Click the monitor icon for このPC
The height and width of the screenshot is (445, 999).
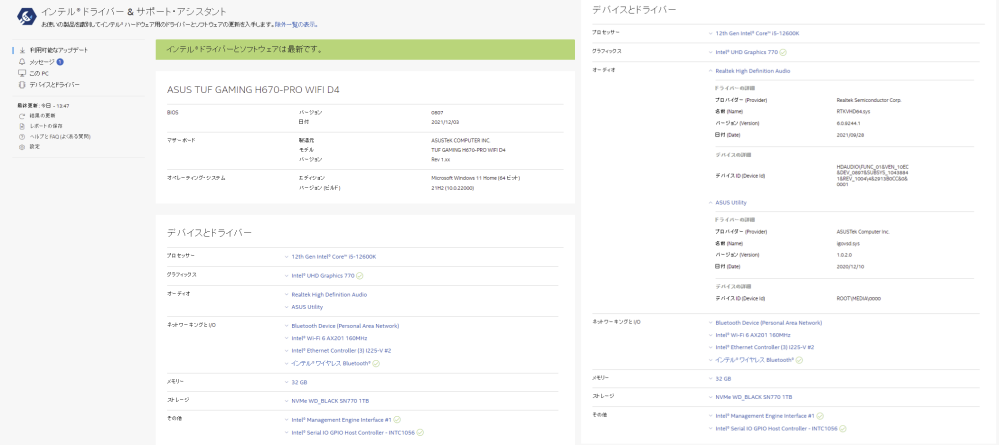(x=22, y=73)
